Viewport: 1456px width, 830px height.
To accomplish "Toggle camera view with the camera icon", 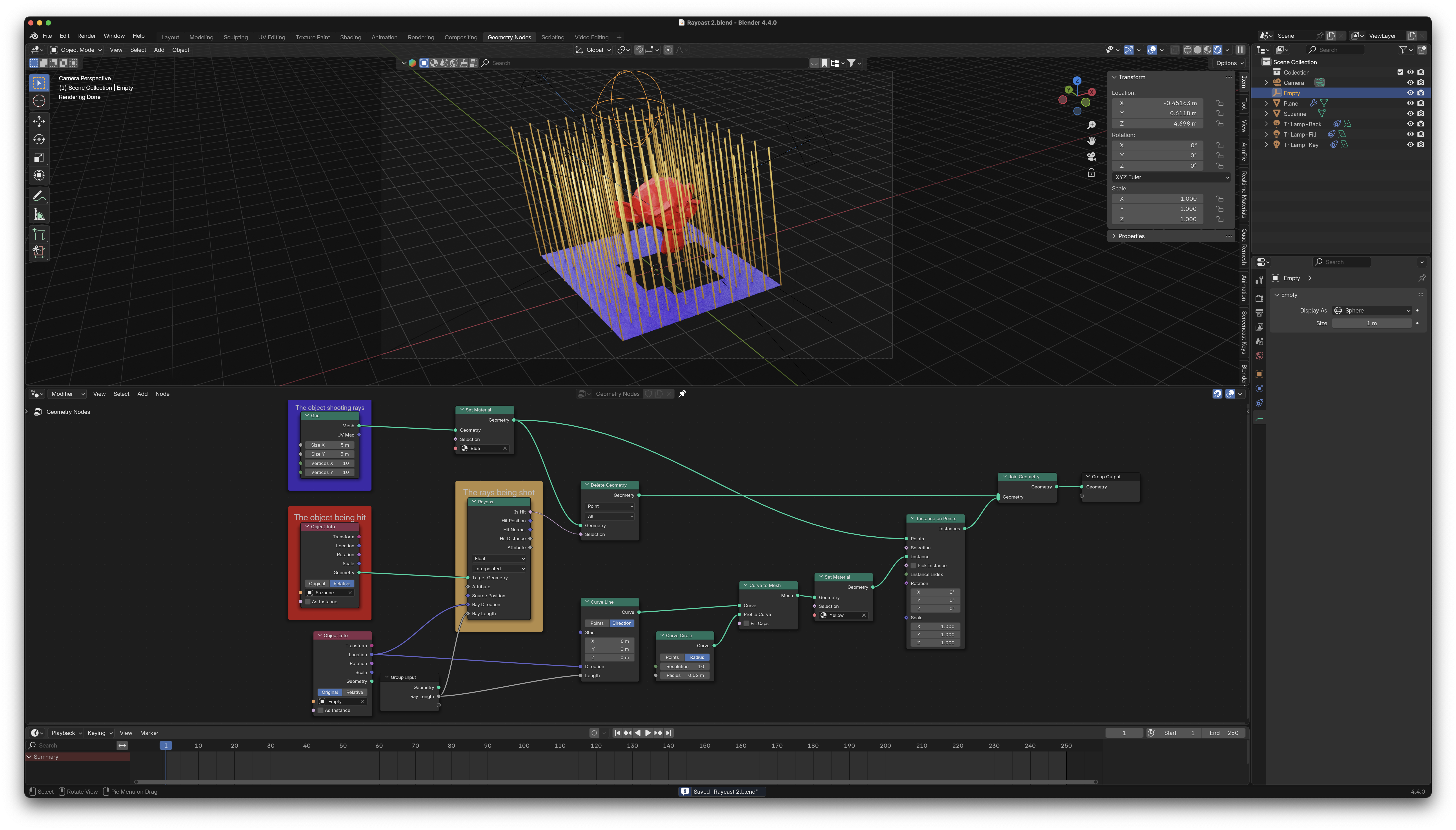I will tap(1091, 157).
